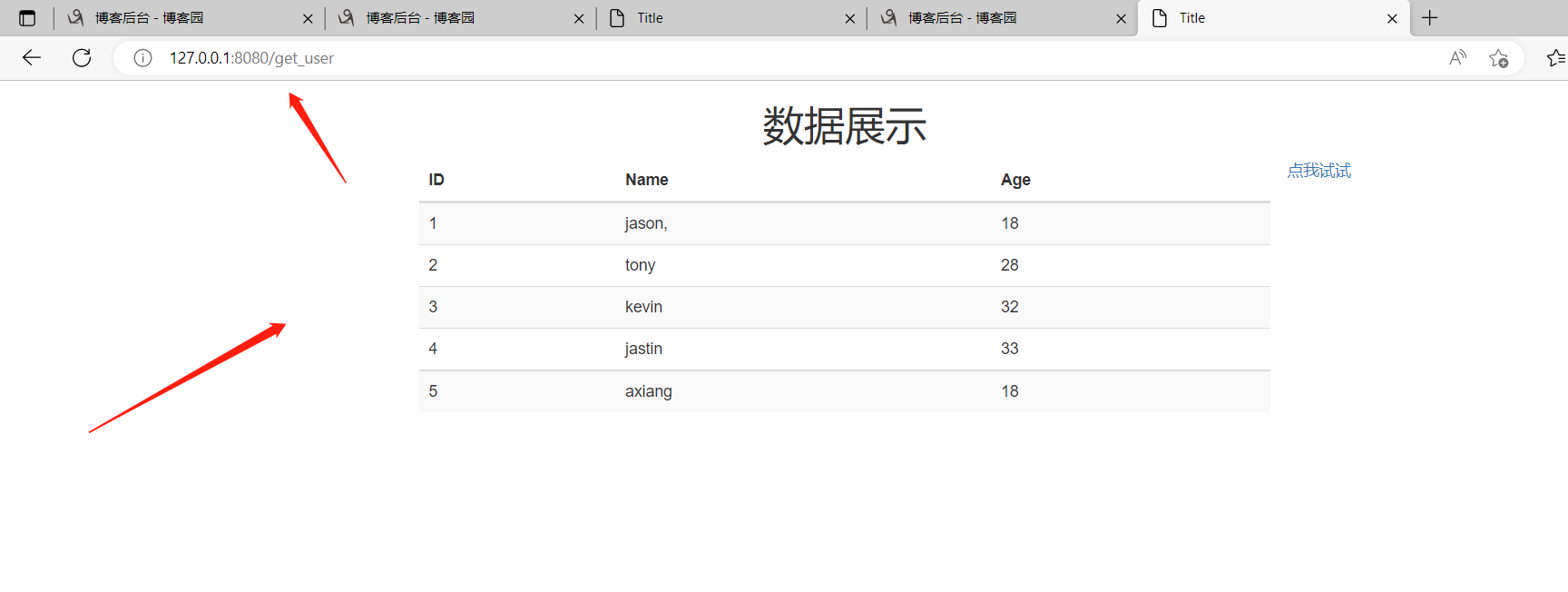Click the Age column header

[x=1015, y=180]
